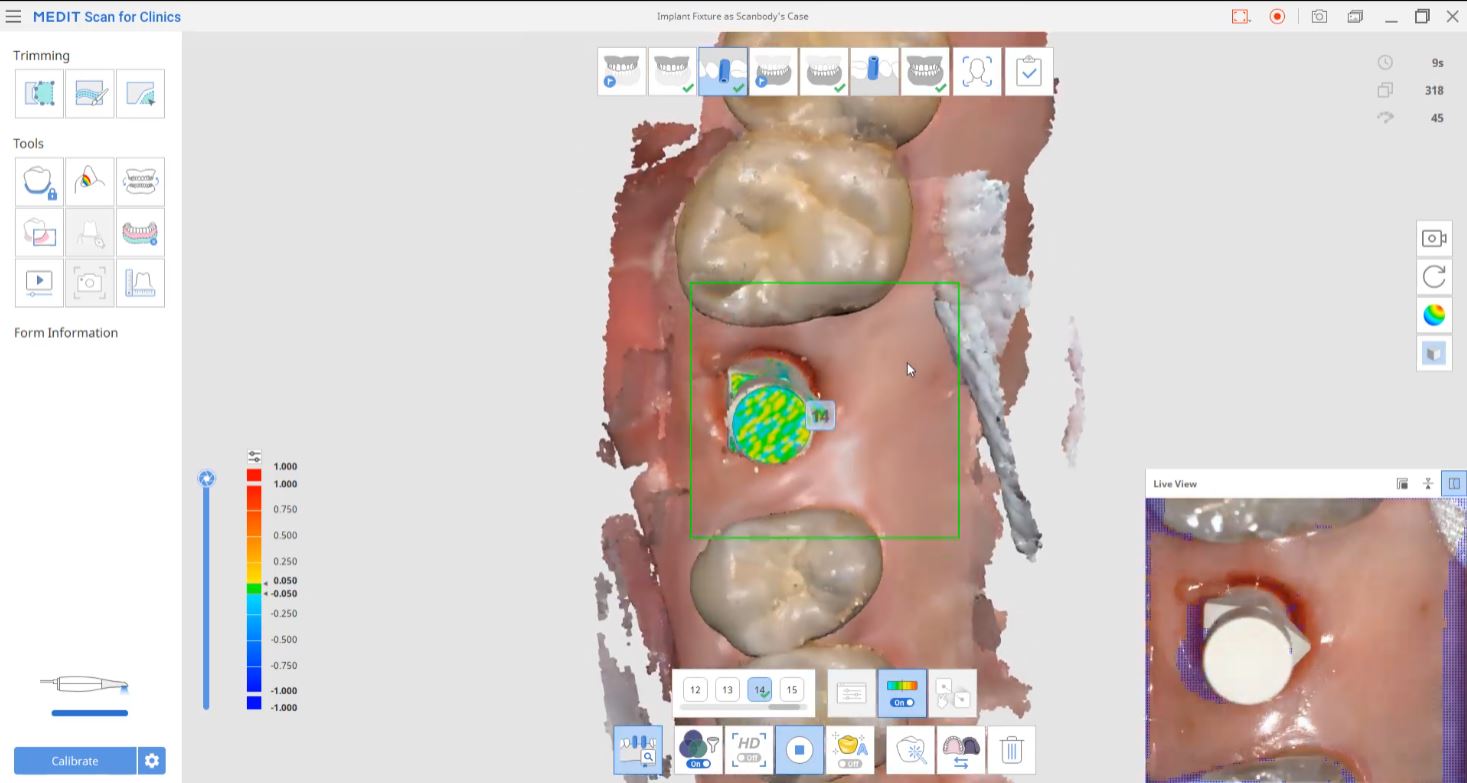The height and width of the screenshot is (783, 1467).
Task: Click the blue vertical slider handle
Action: (207, 479)
